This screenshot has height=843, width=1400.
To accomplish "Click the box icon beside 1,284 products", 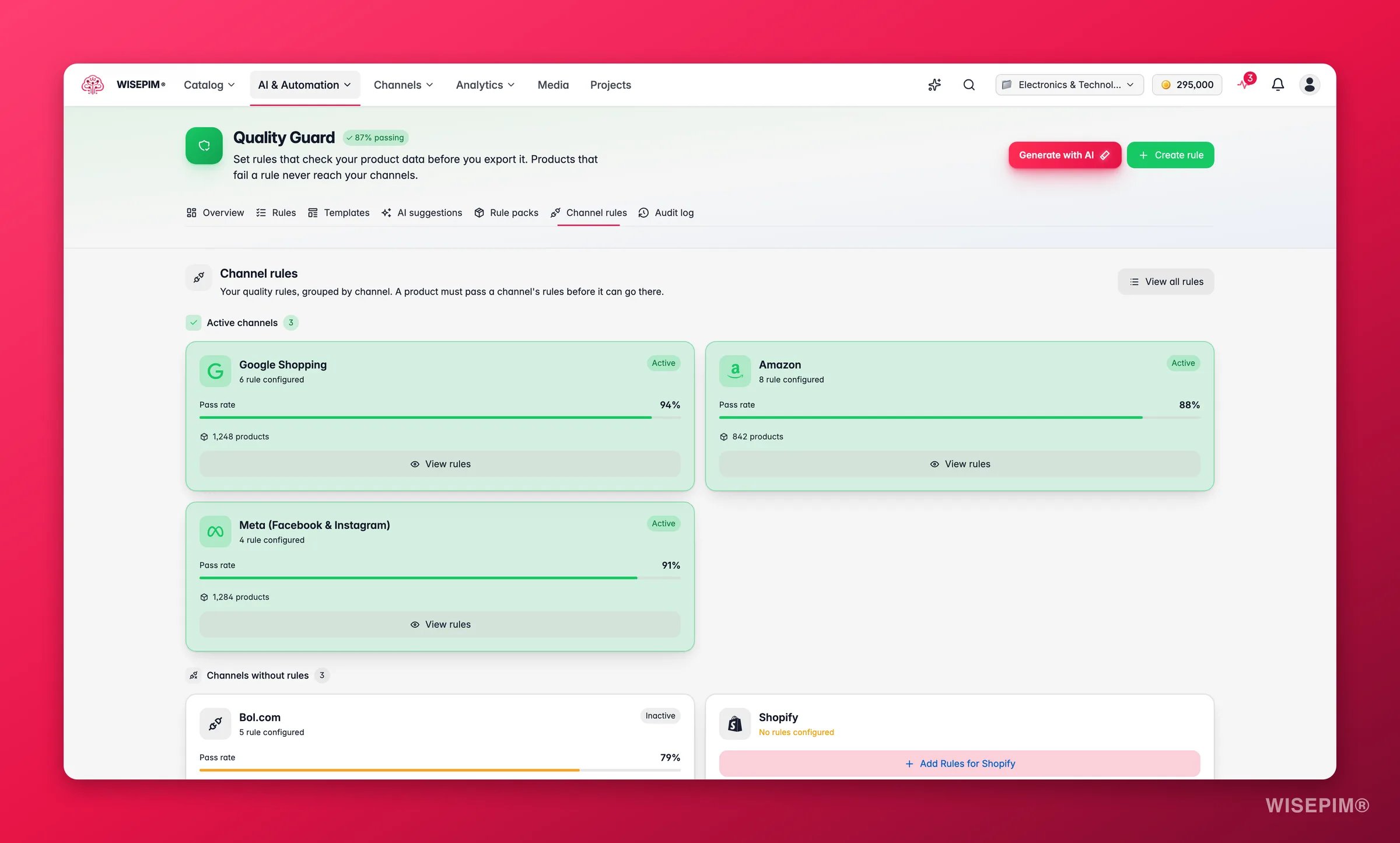I will click(204, 597).
